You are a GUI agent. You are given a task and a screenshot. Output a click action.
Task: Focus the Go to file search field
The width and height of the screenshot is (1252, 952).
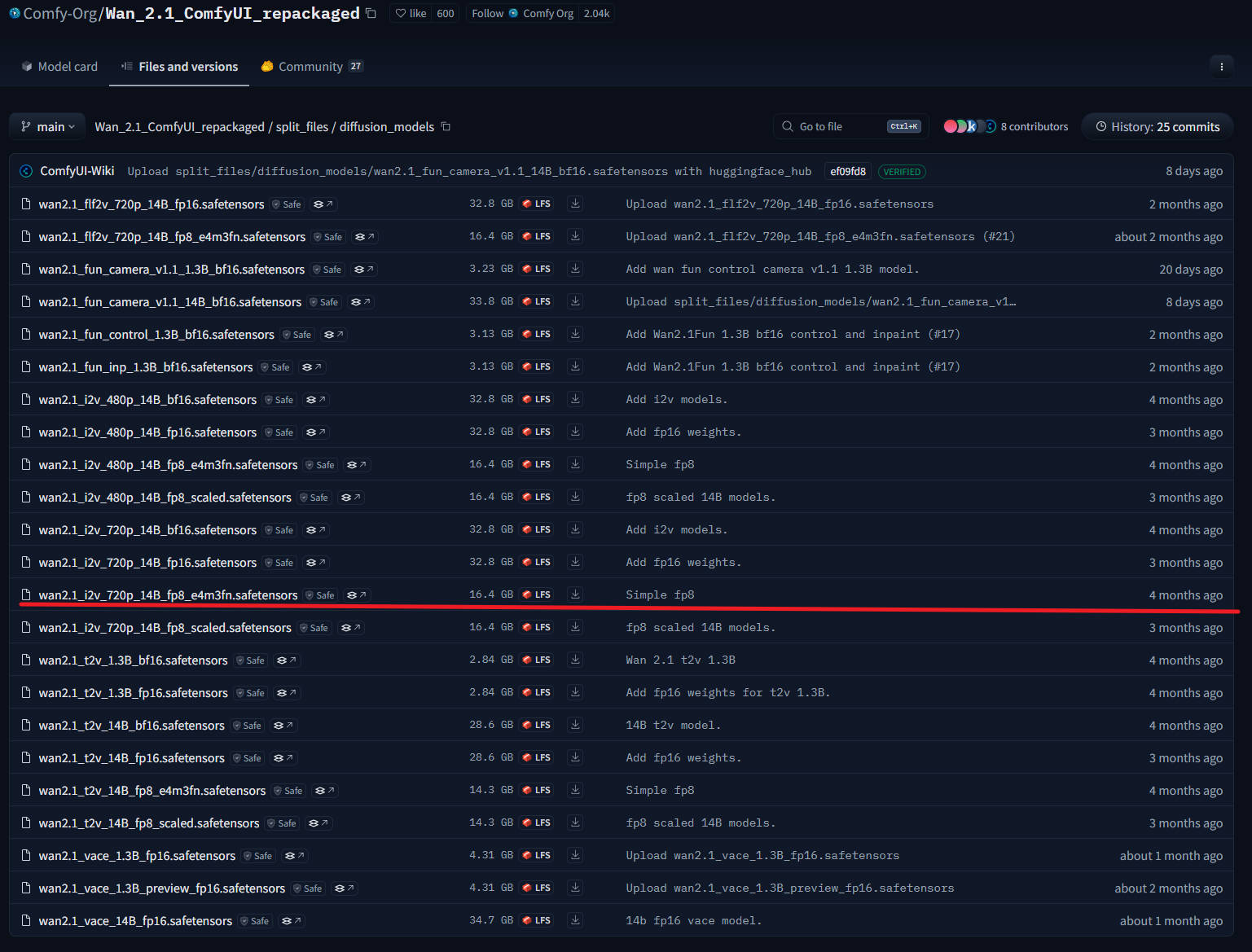click(x=851, y=126)
